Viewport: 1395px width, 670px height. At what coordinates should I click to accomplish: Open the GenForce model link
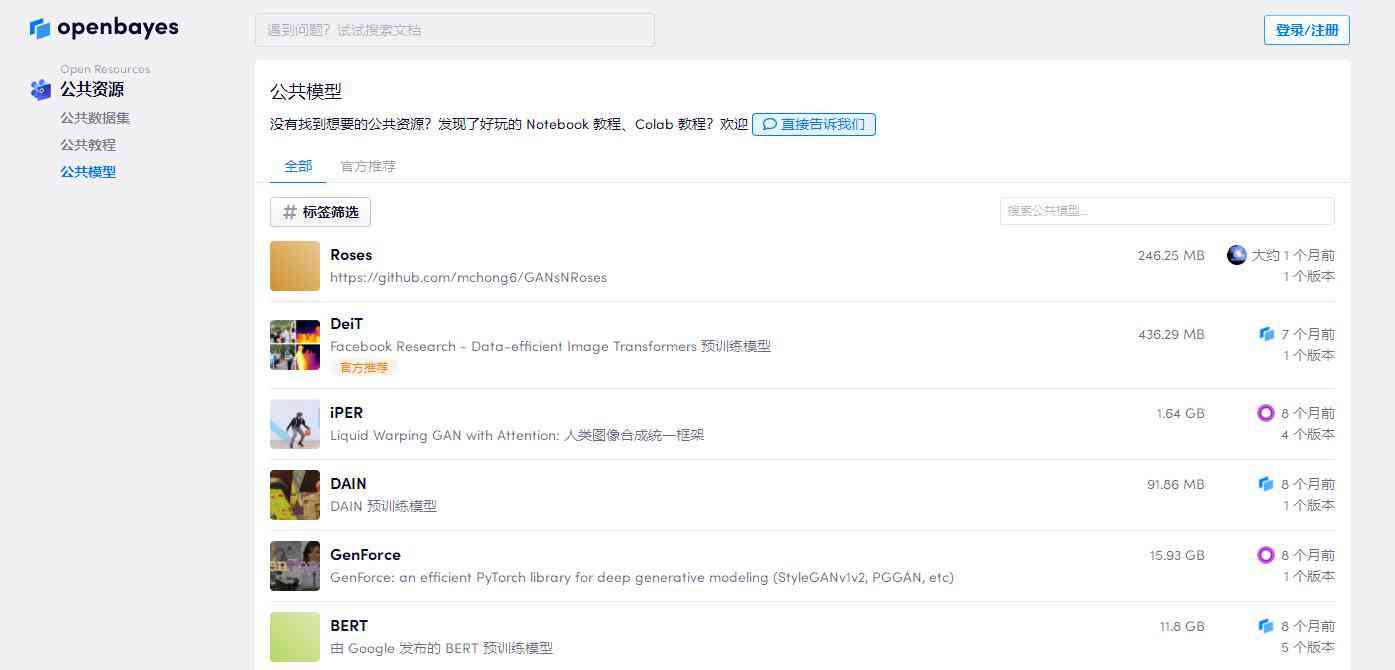click(366, 555)
